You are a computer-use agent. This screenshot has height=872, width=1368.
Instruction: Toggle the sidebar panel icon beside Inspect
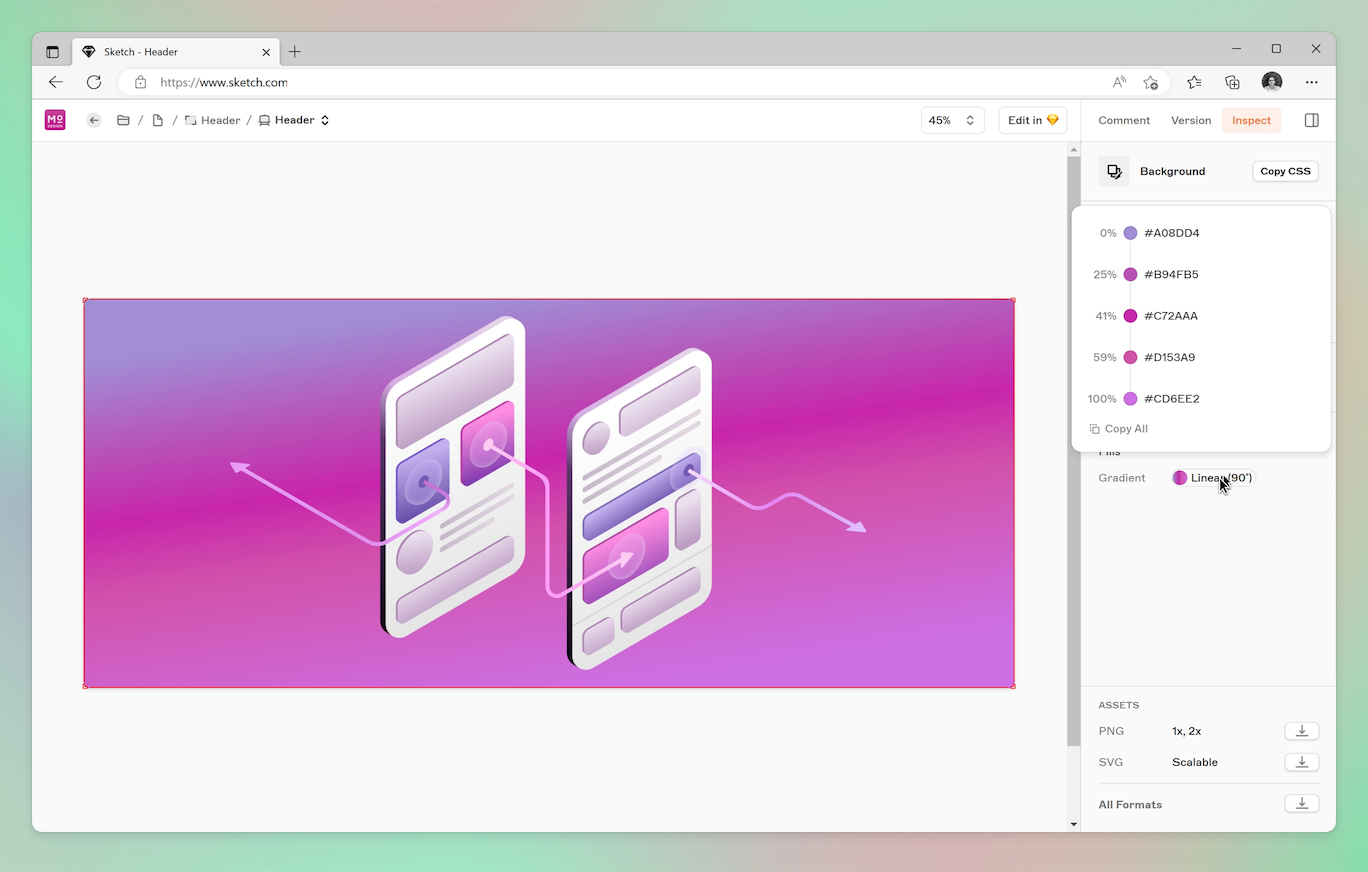[x=1312, y=120]
